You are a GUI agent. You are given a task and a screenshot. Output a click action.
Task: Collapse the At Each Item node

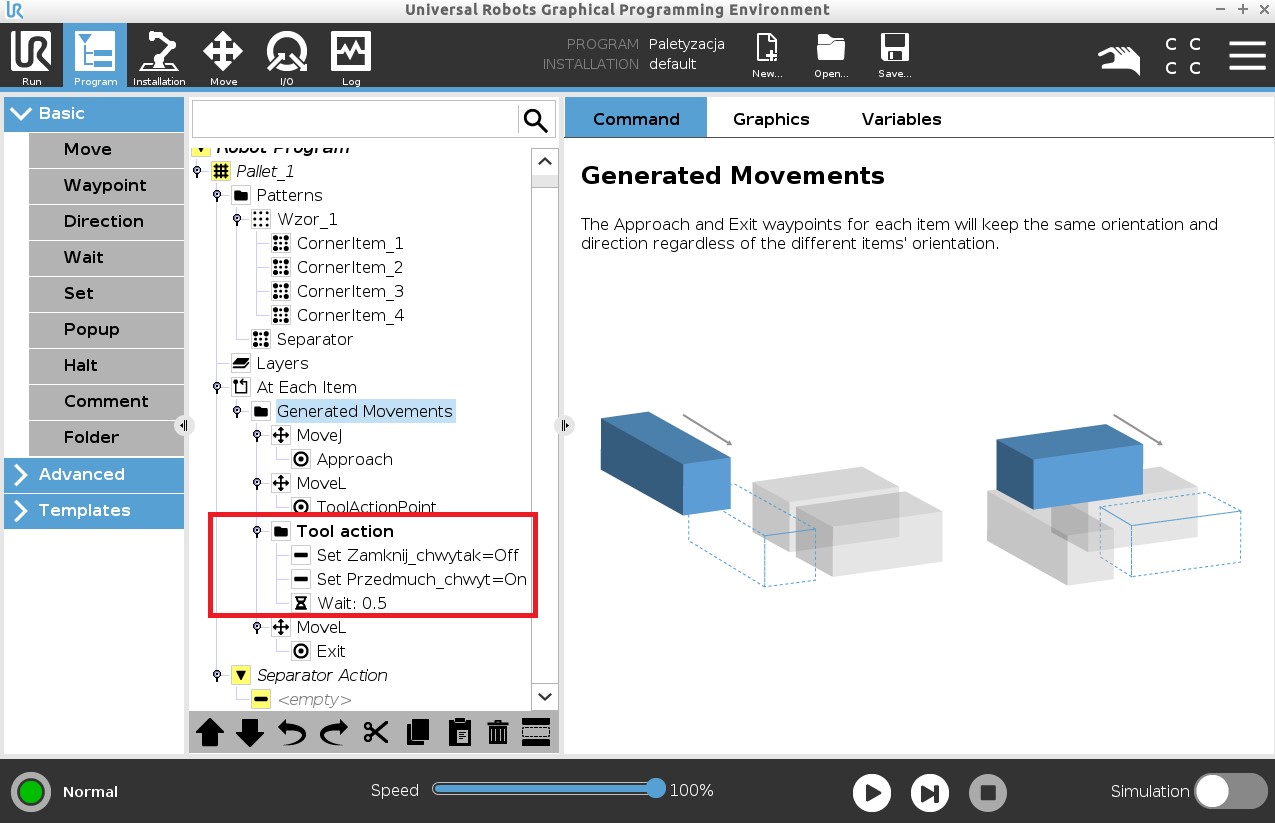pos(217,387)
